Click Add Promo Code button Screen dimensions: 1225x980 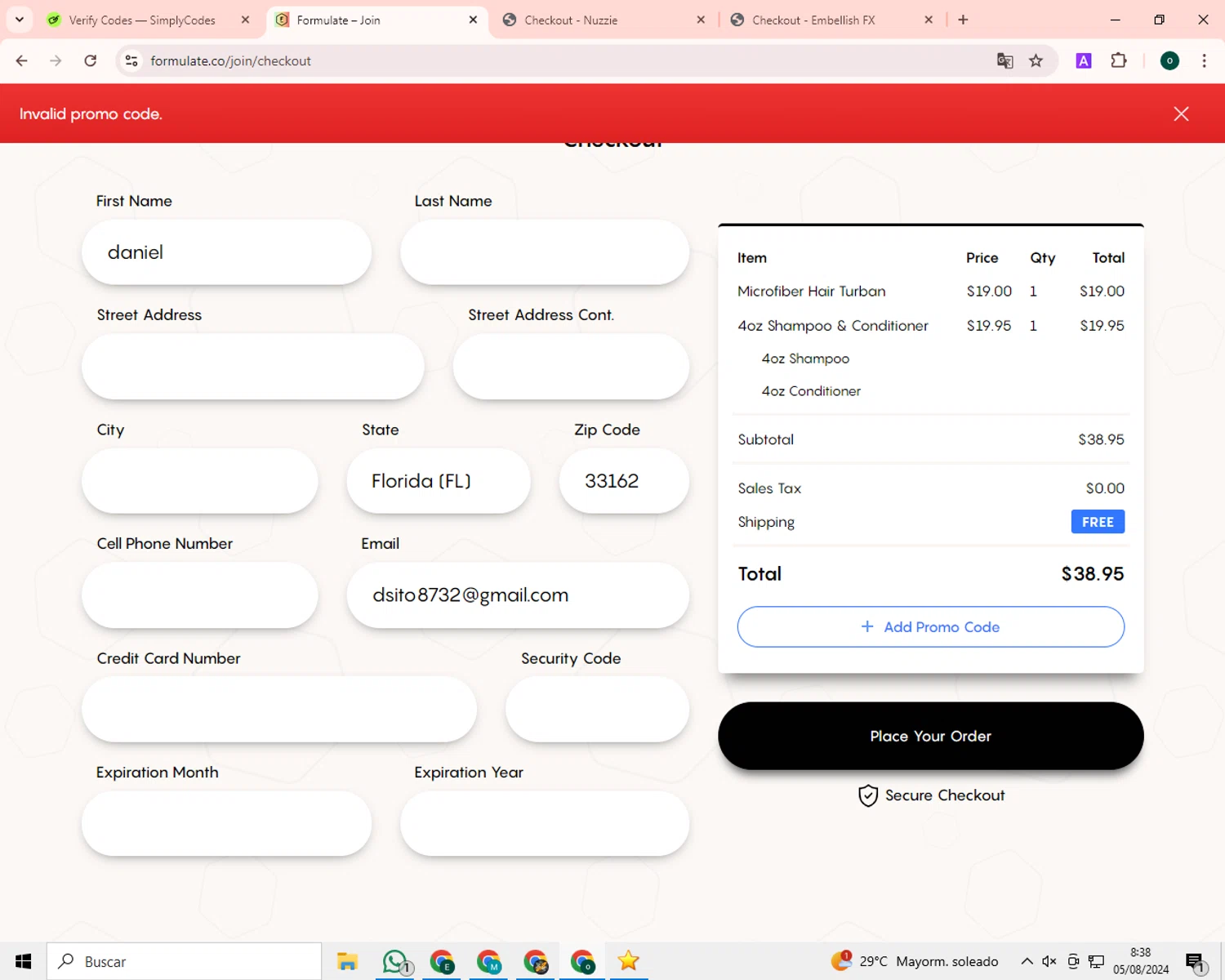(931, 626)
